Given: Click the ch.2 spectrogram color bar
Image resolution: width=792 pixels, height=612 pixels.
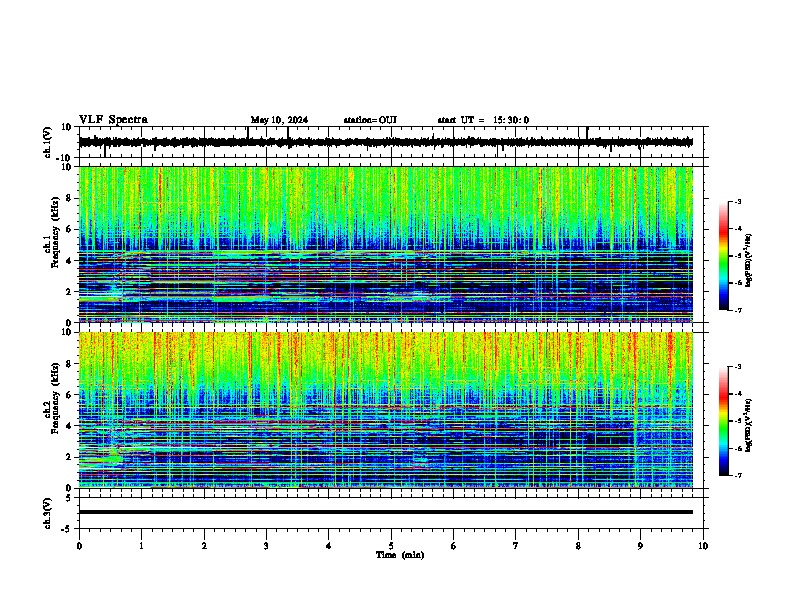Looking at the screenshot, I should point(723,421).
